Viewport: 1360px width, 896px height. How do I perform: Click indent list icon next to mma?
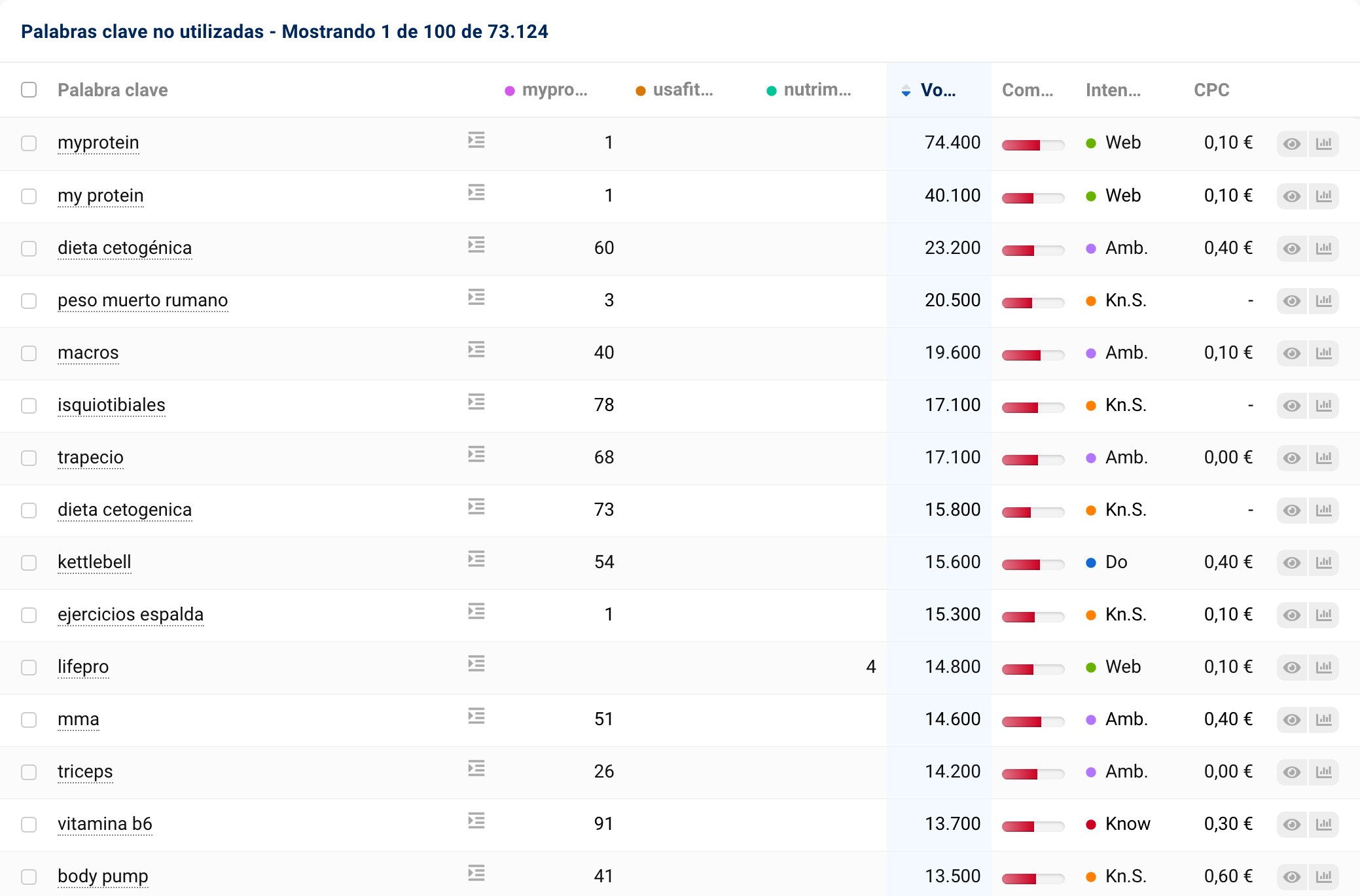point(476,717)
